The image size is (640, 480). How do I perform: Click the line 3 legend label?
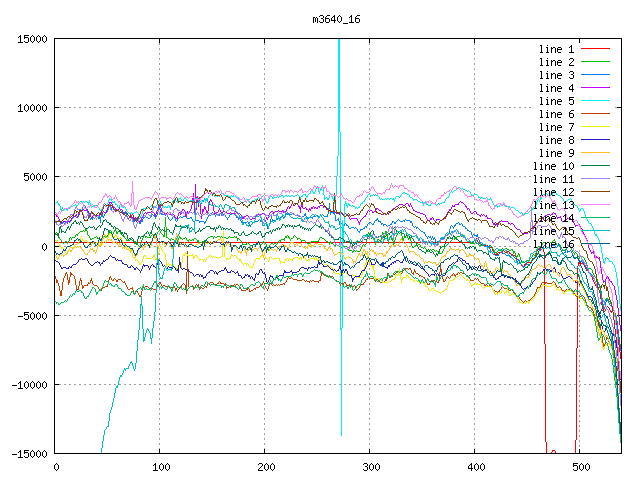point(556,75)
